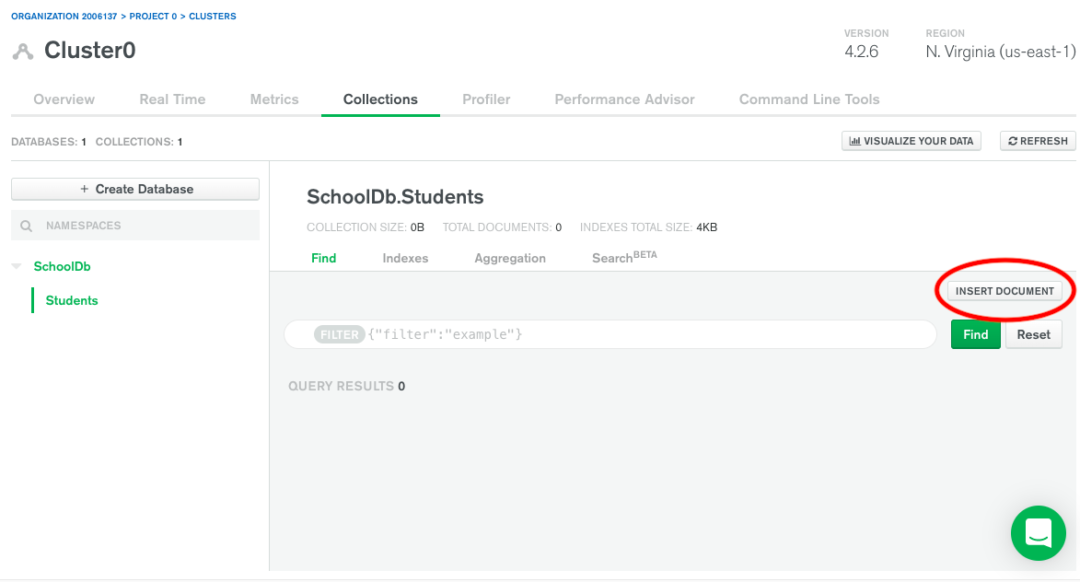Open the Intercom chat bubble icon
Screen dimensions: 1080x582
point(1038,533)
